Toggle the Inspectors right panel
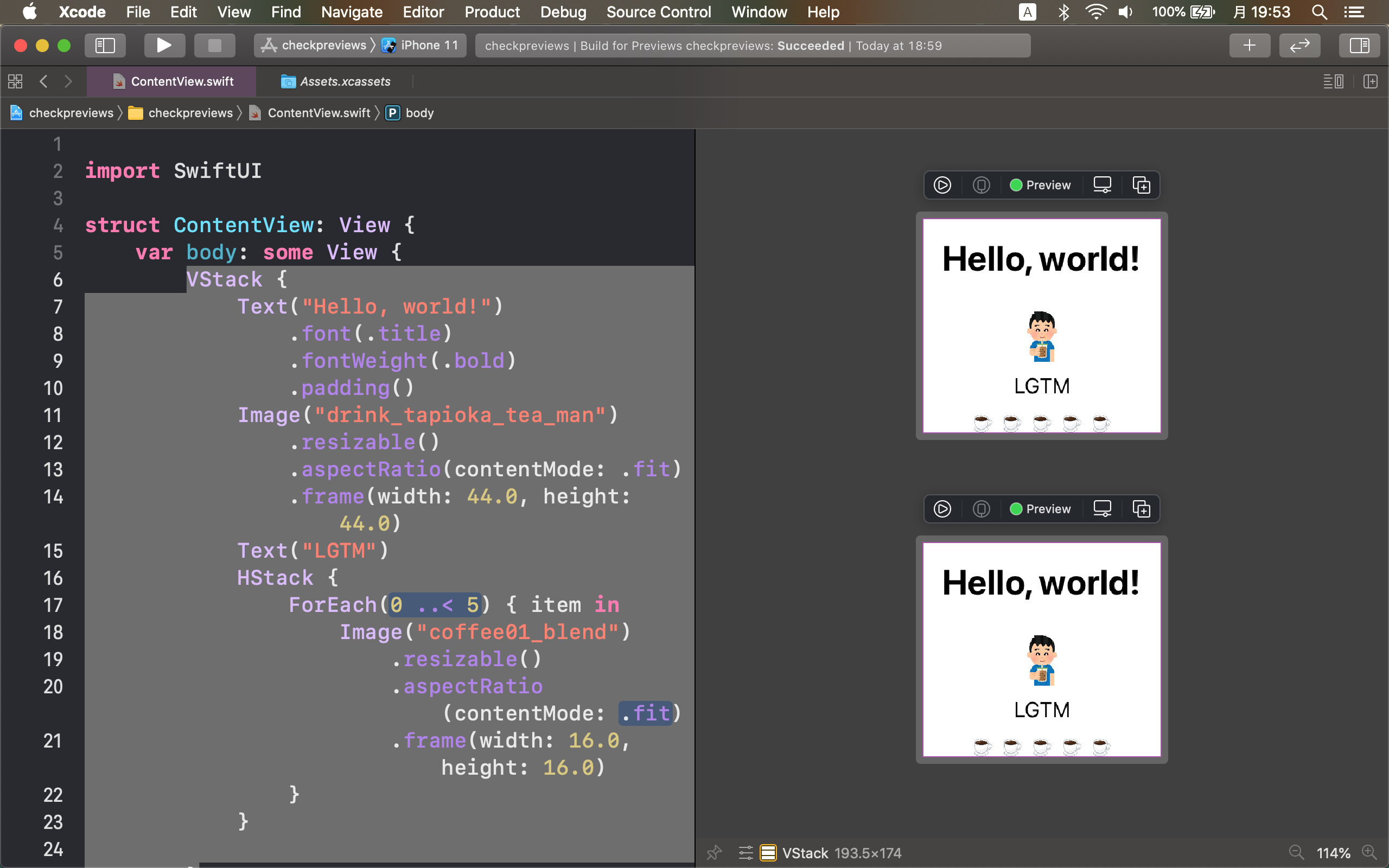The width and height of the screenshot is (1389, 868). coord(1359,46)
